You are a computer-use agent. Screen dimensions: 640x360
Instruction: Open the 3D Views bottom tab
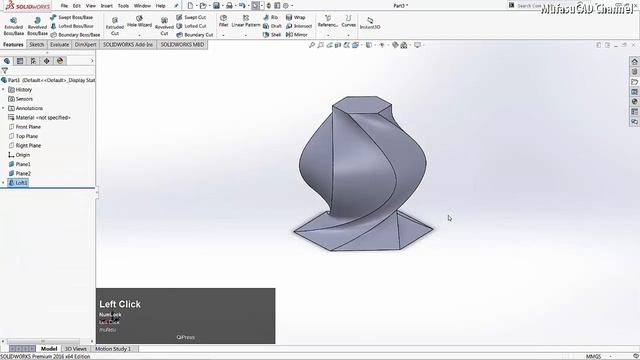[76, 349]
